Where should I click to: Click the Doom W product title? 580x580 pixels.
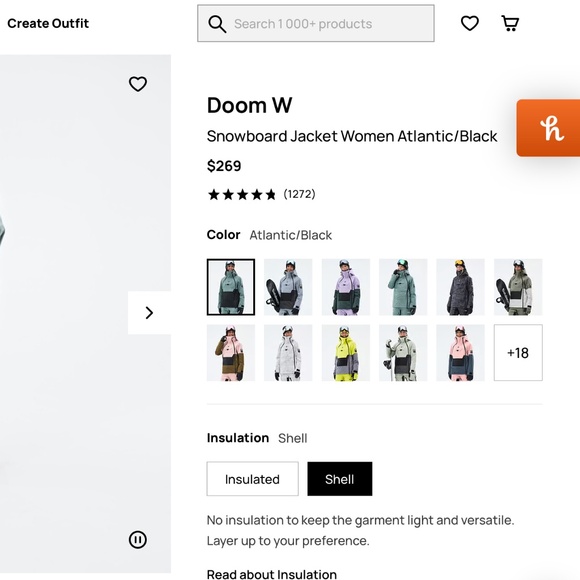[250, 105]
